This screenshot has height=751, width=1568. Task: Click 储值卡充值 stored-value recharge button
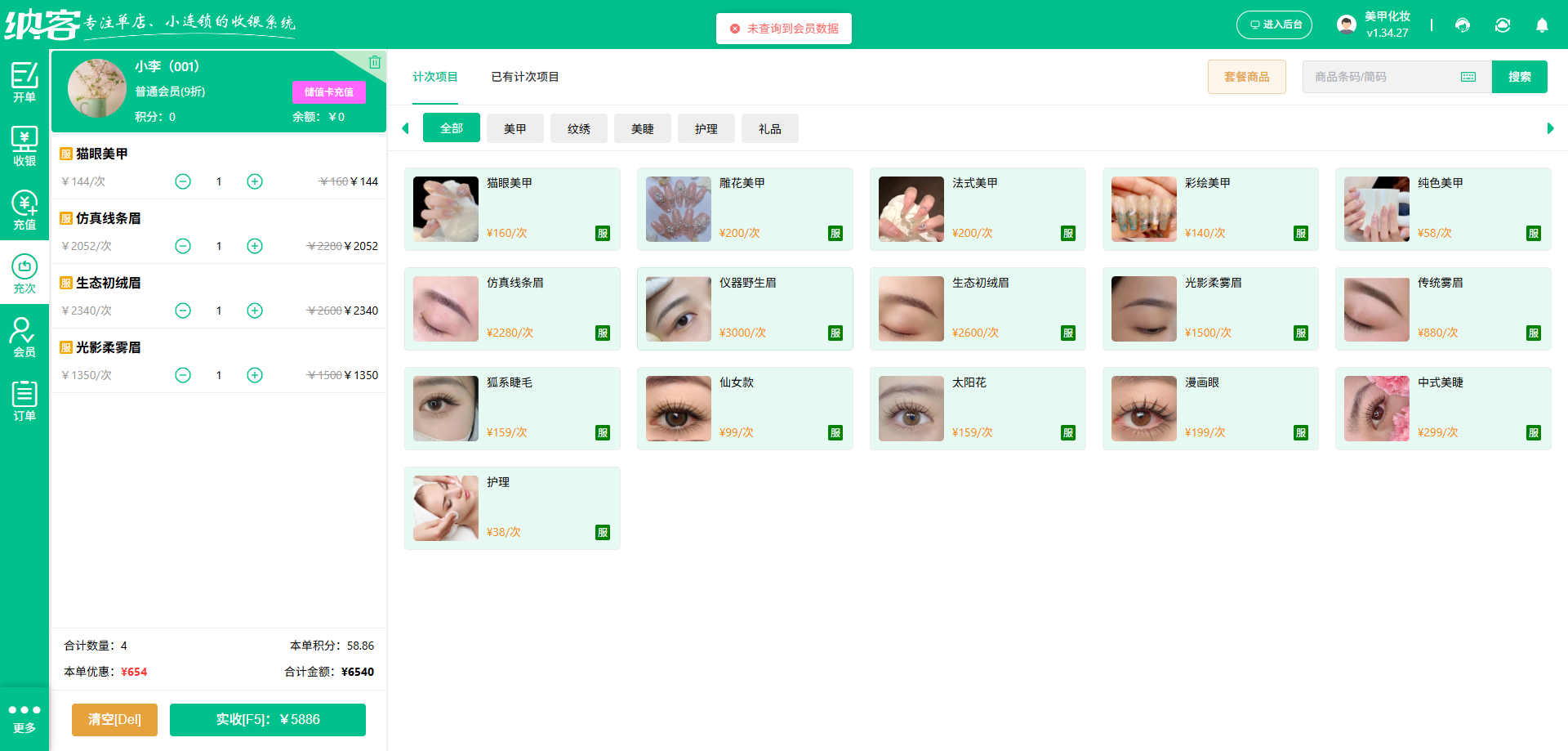point(328,92)
